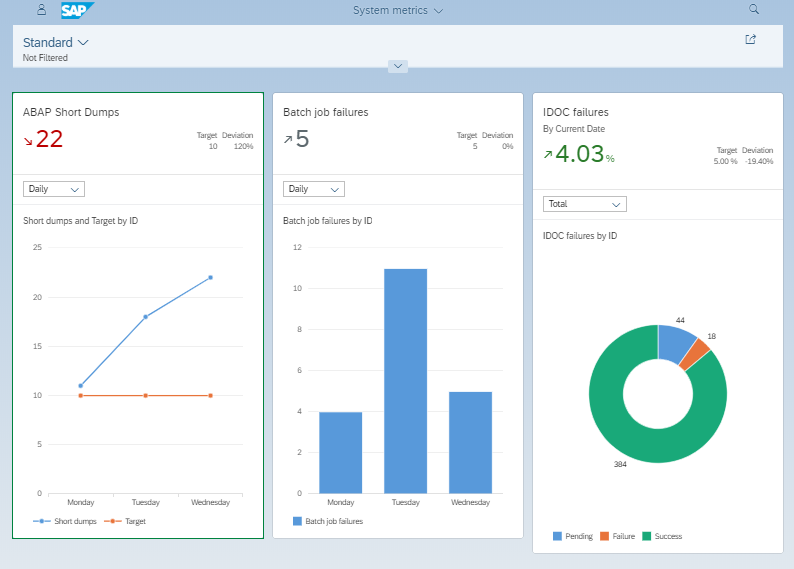Expand the Standard variant dropdown
The height and width of the screenshot is (569, 794).
[x=56, y=43]
